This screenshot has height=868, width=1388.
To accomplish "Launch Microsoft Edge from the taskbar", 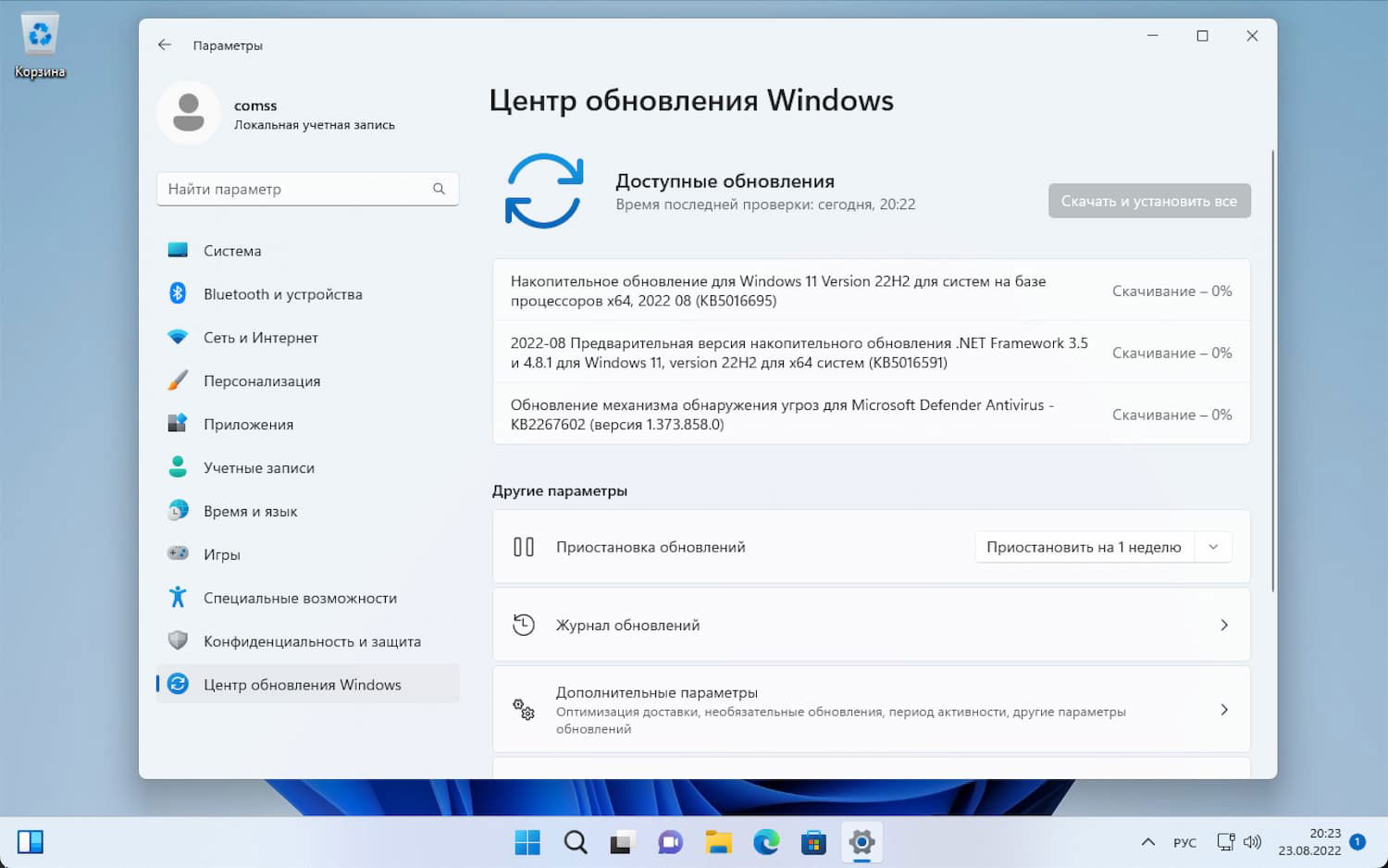I will point(766,842).
